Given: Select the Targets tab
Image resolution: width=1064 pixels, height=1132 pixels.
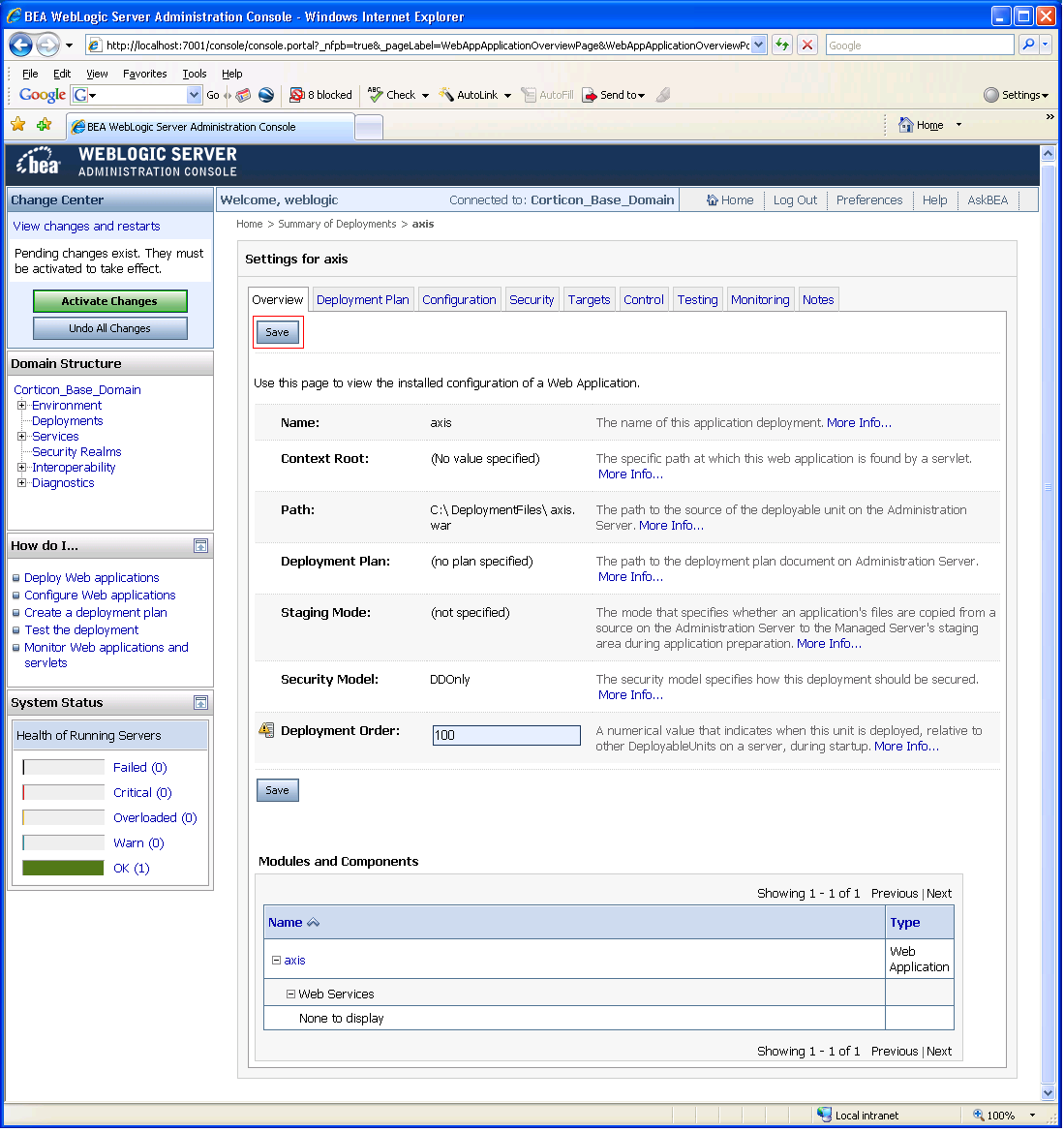Looking at the screenshot, I should pyautogui.click(x=589, y=300).
